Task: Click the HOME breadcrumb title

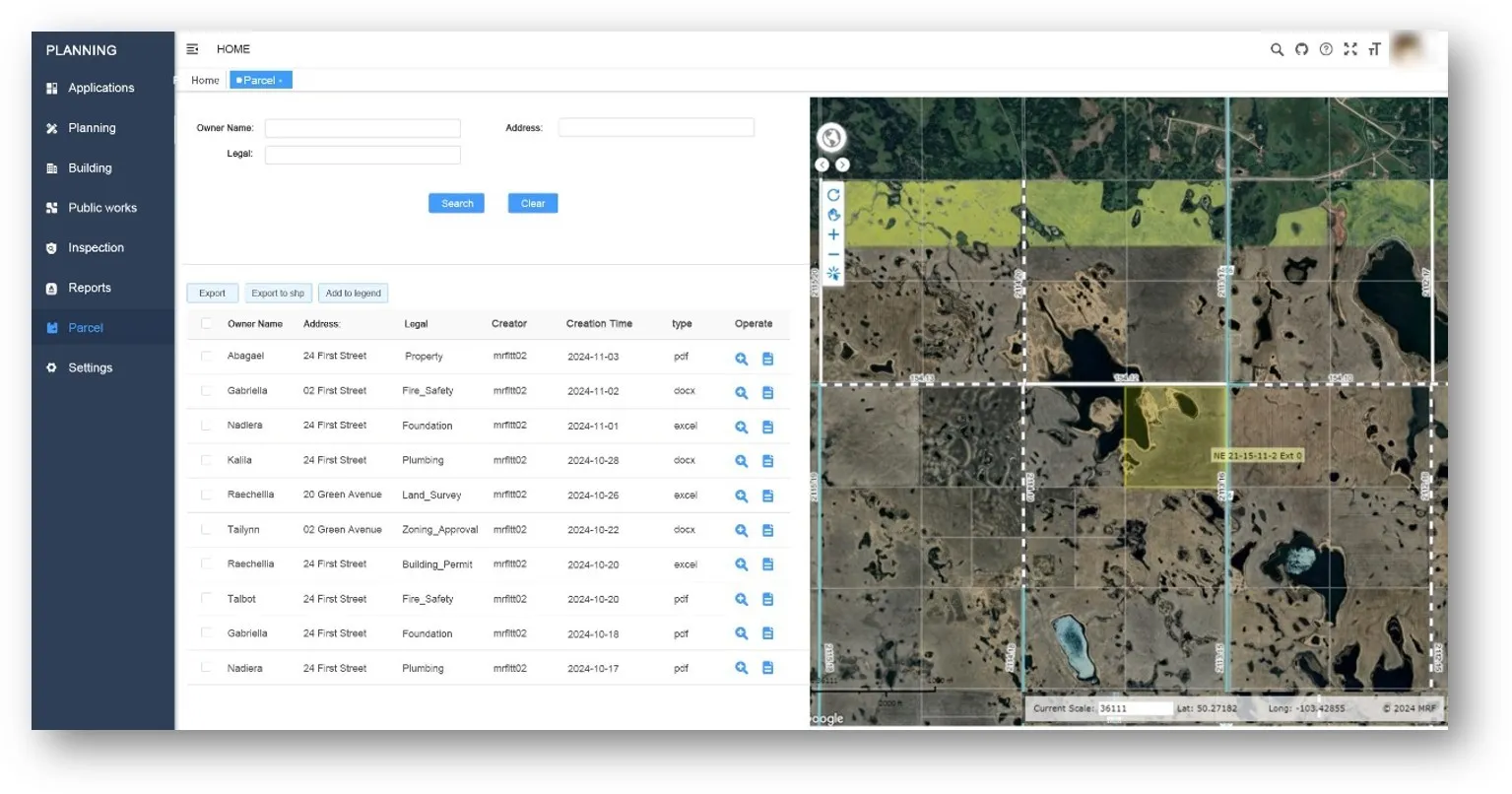Action: (x=233, y=49)
